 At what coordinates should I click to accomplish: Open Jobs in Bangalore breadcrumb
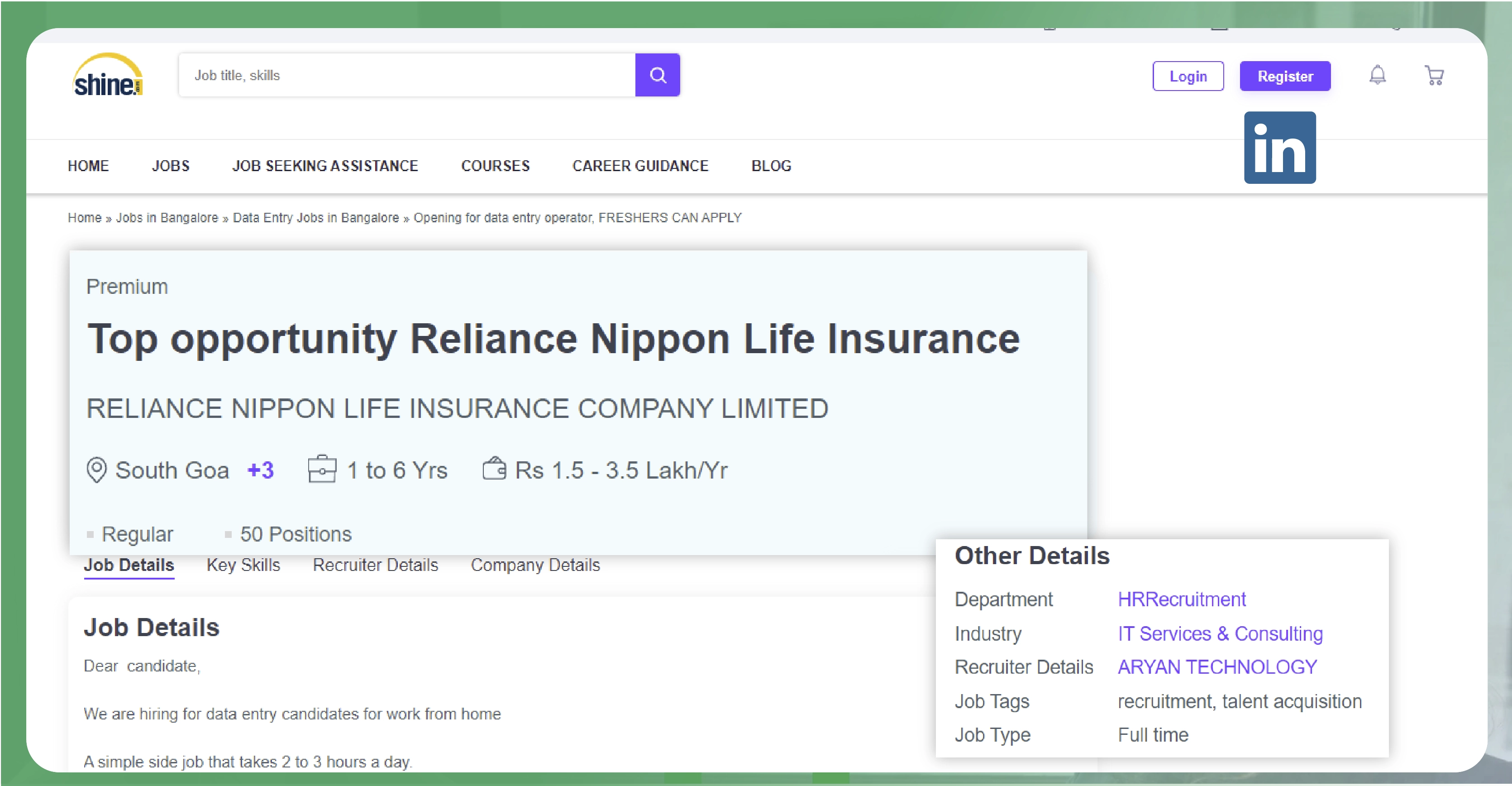pos(167,218)
